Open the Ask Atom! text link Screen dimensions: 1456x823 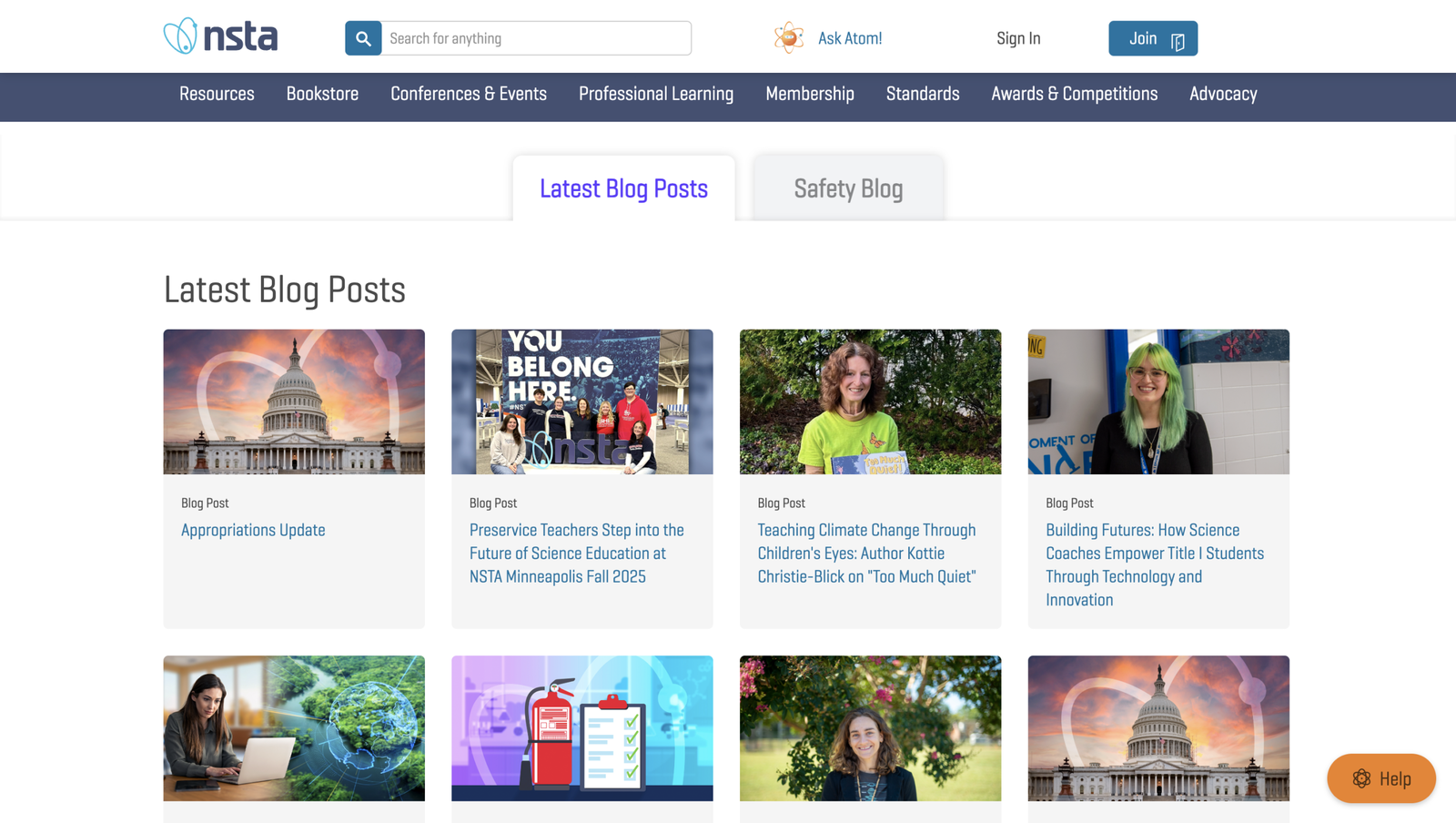849,38
